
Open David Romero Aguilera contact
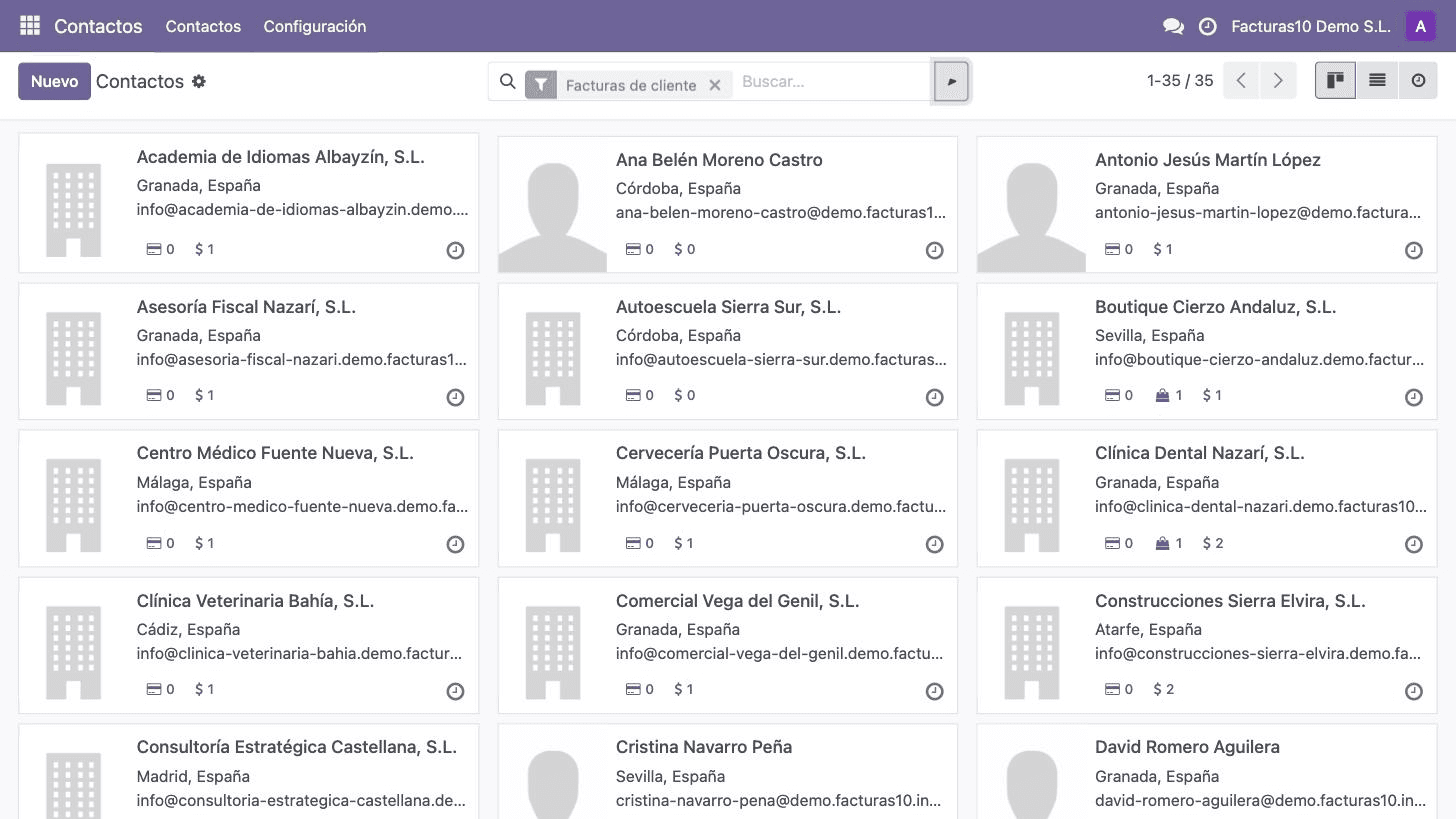click(1207, 772)
